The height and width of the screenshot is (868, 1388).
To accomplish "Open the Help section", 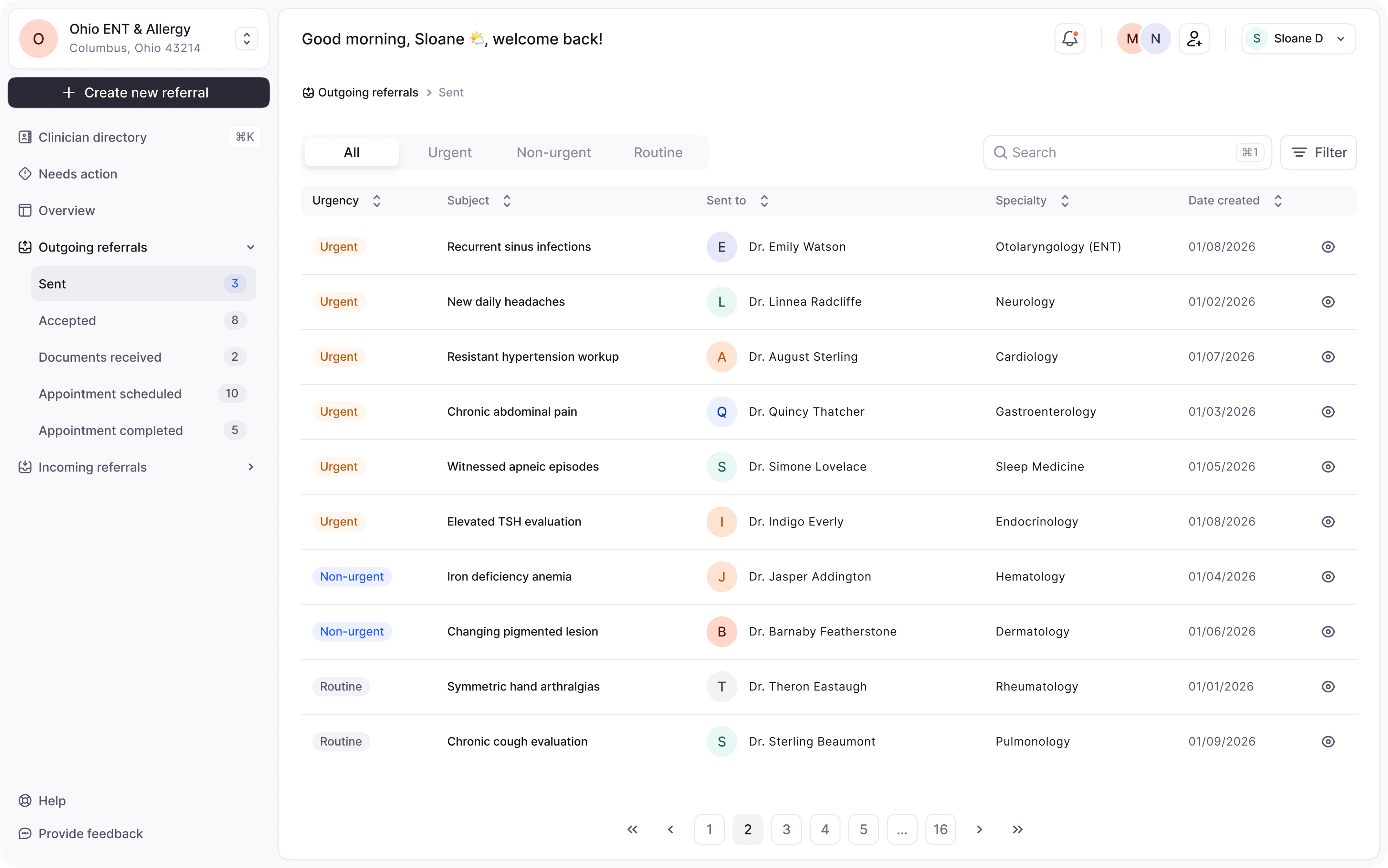I will tap(52, 800).
